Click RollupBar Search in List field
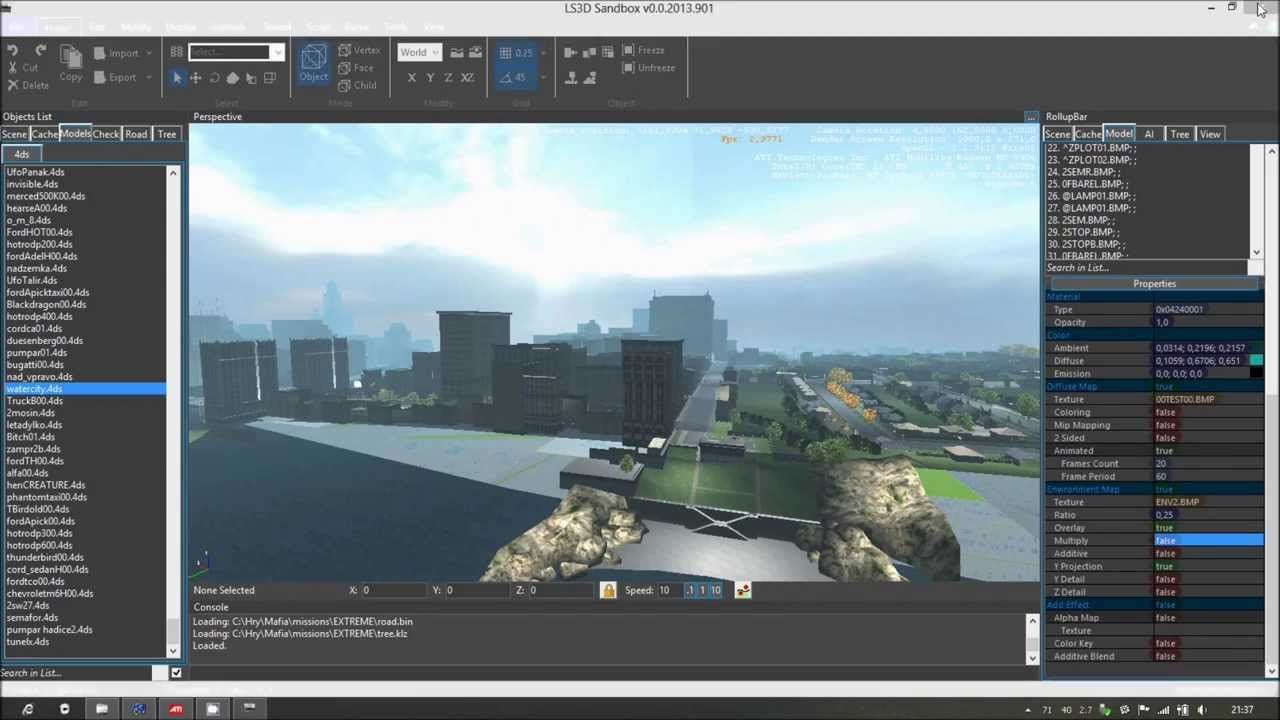The height and width of the screenshot is (720, 1280). (x=1146, y=268)
